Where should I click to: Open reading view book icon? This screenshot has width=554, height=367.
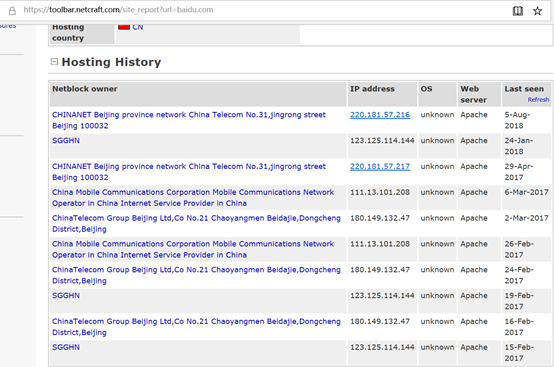pyautogui.click(x=518, y=11)
